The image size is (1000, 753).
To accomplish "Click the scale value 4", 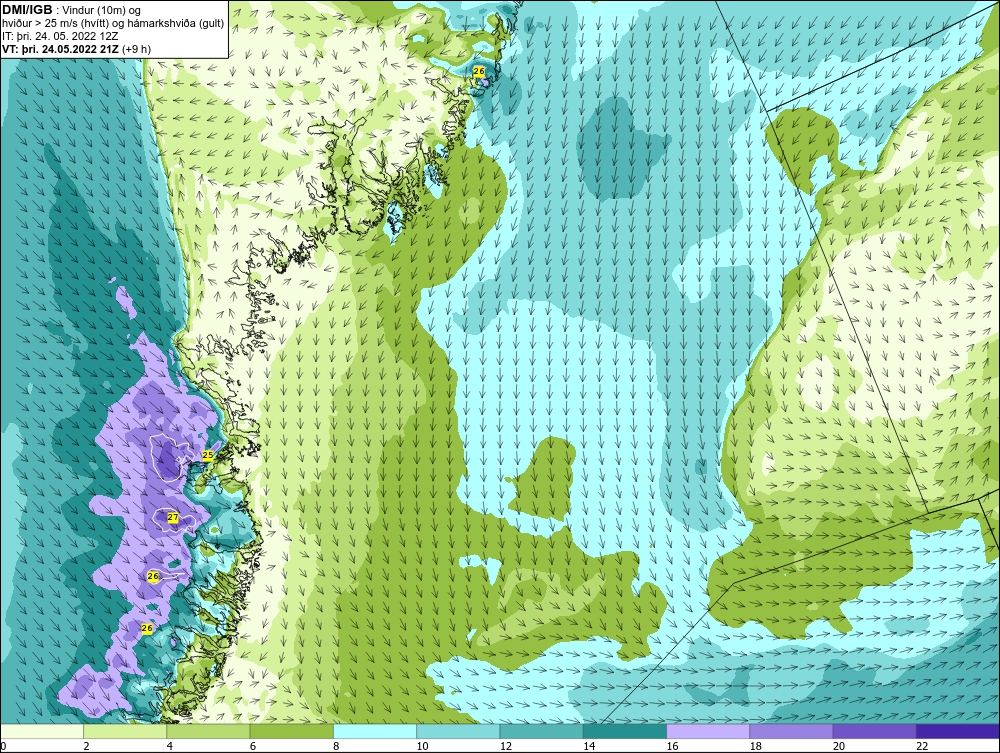I will 170,747.
